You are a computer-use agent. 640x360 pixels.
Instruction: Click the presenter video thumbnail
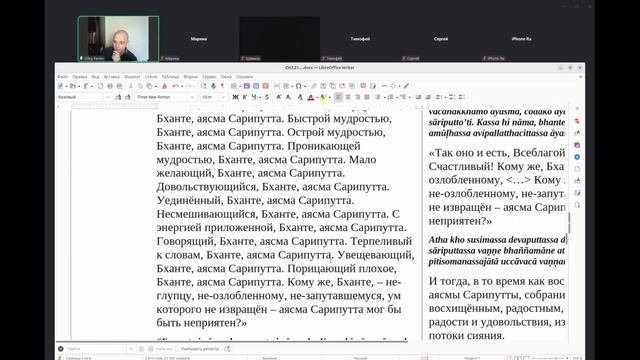pyautogui.click(x=118, y=39)
